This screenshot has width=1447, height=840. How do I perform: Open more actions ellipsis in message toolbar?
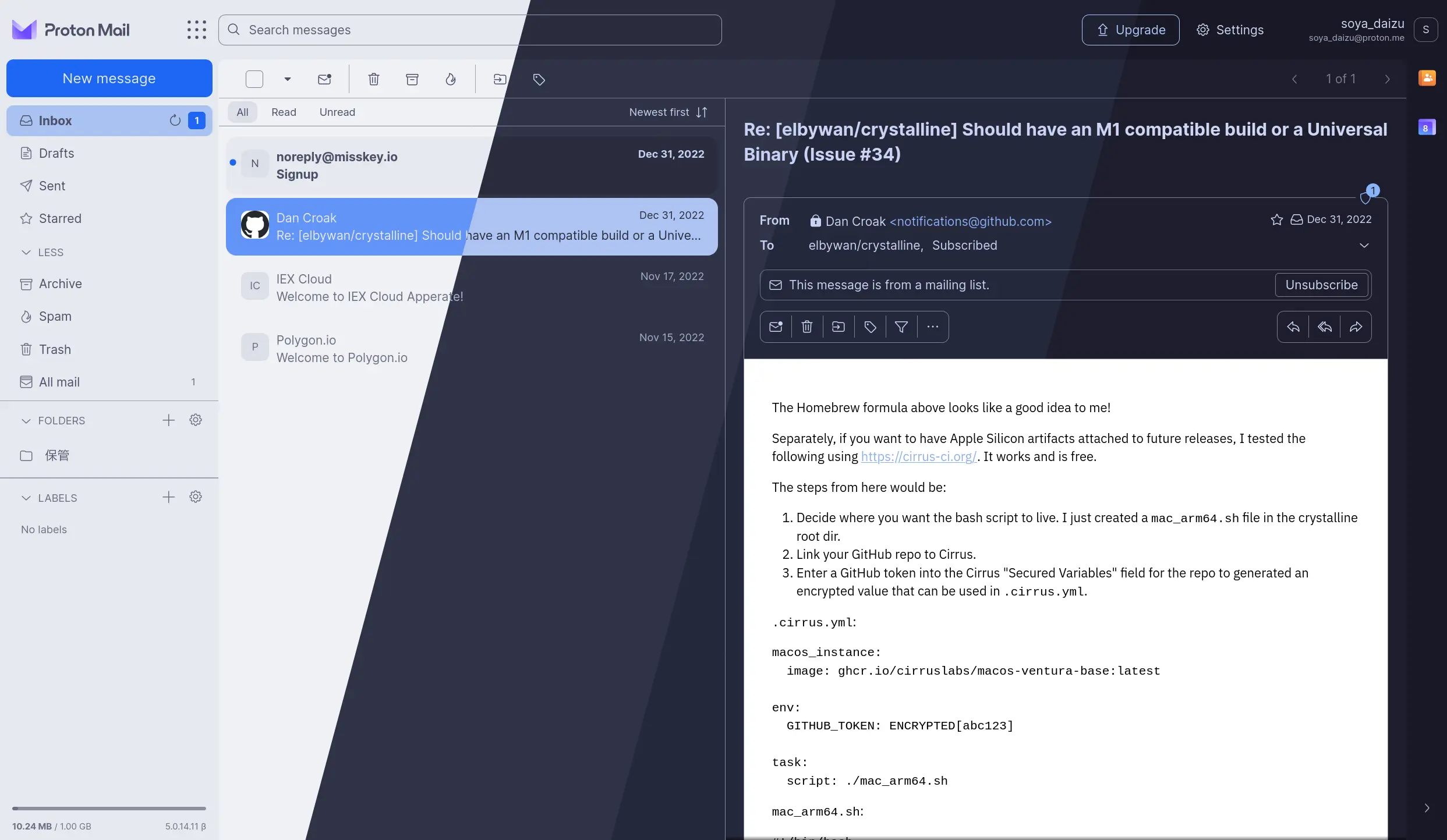pyautogui.click(x=933, y=327)
